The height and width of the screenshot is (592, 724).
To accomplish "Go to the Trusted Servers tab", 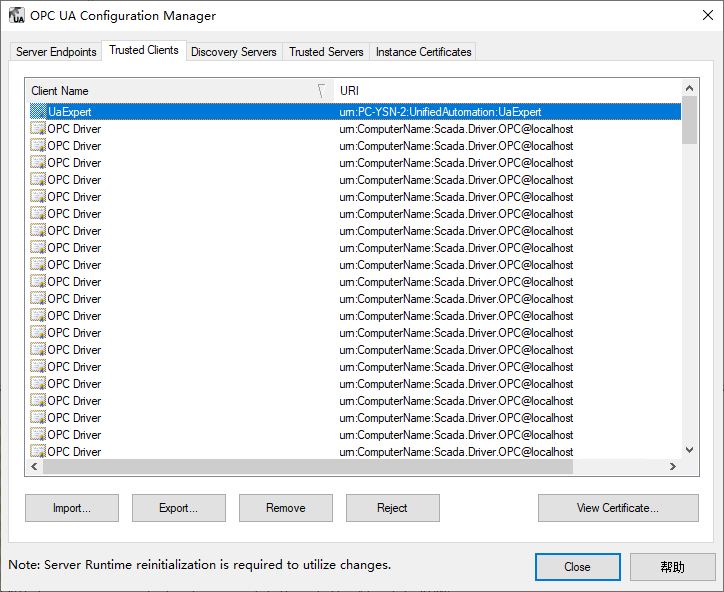I will coord(326,52).
